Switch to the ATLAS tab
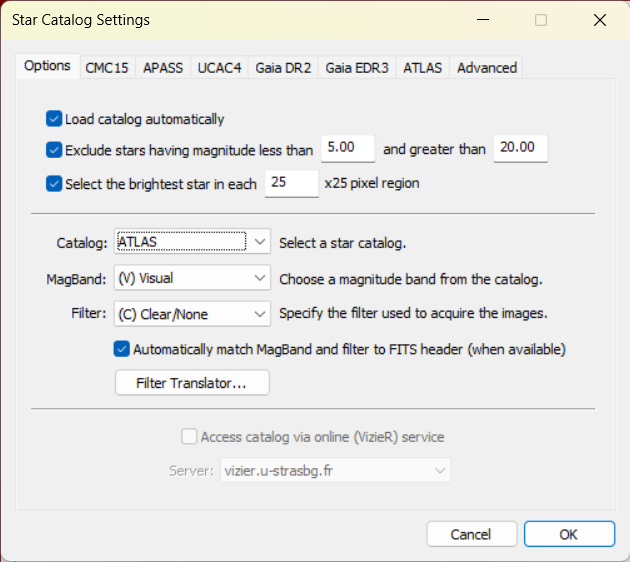Image resolution: width=630 pixels, height=562 pixels. (422, 67)
